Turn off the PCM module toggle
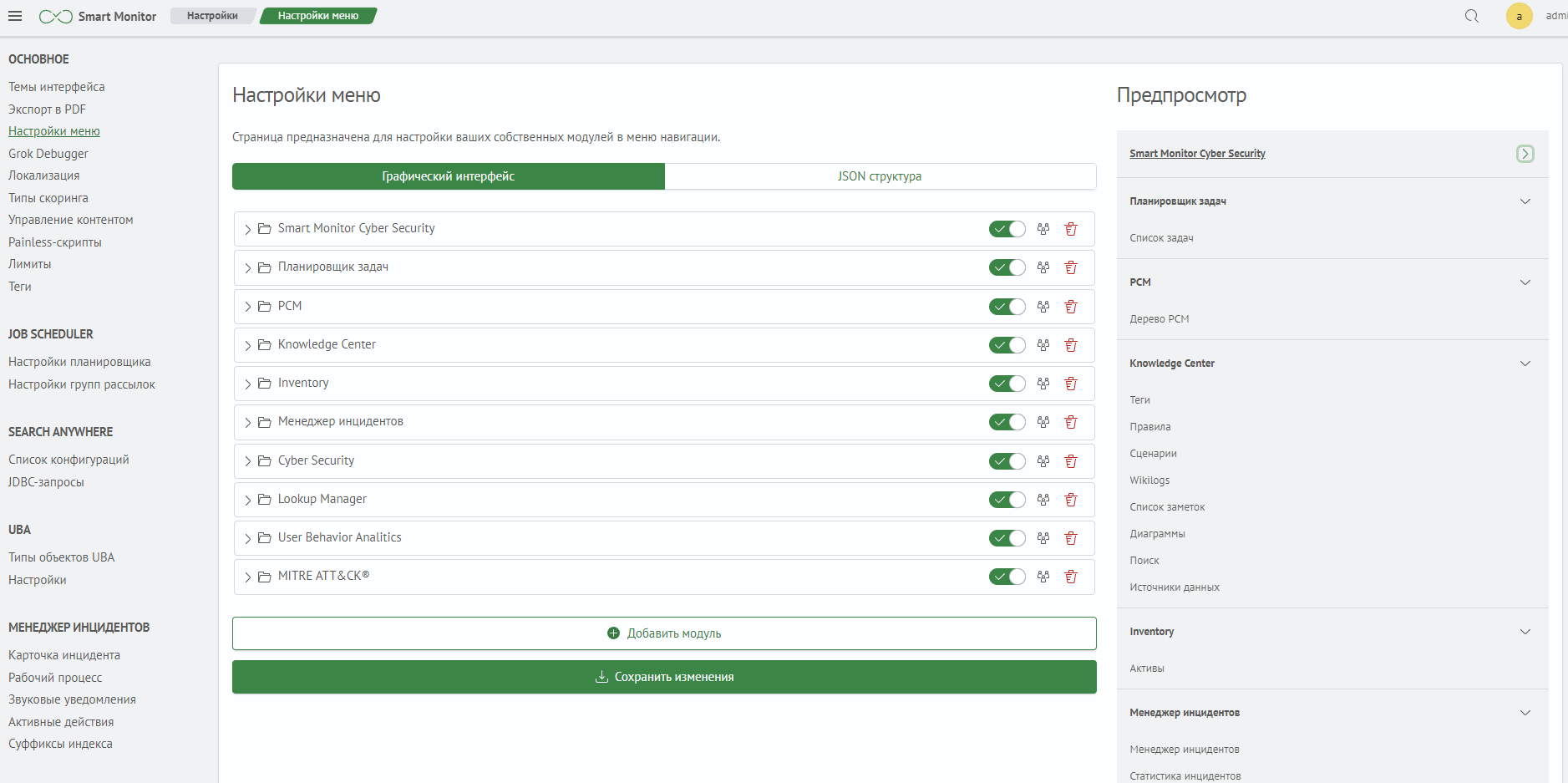Screen dimensions: 1568x783 pos(1007,307)
